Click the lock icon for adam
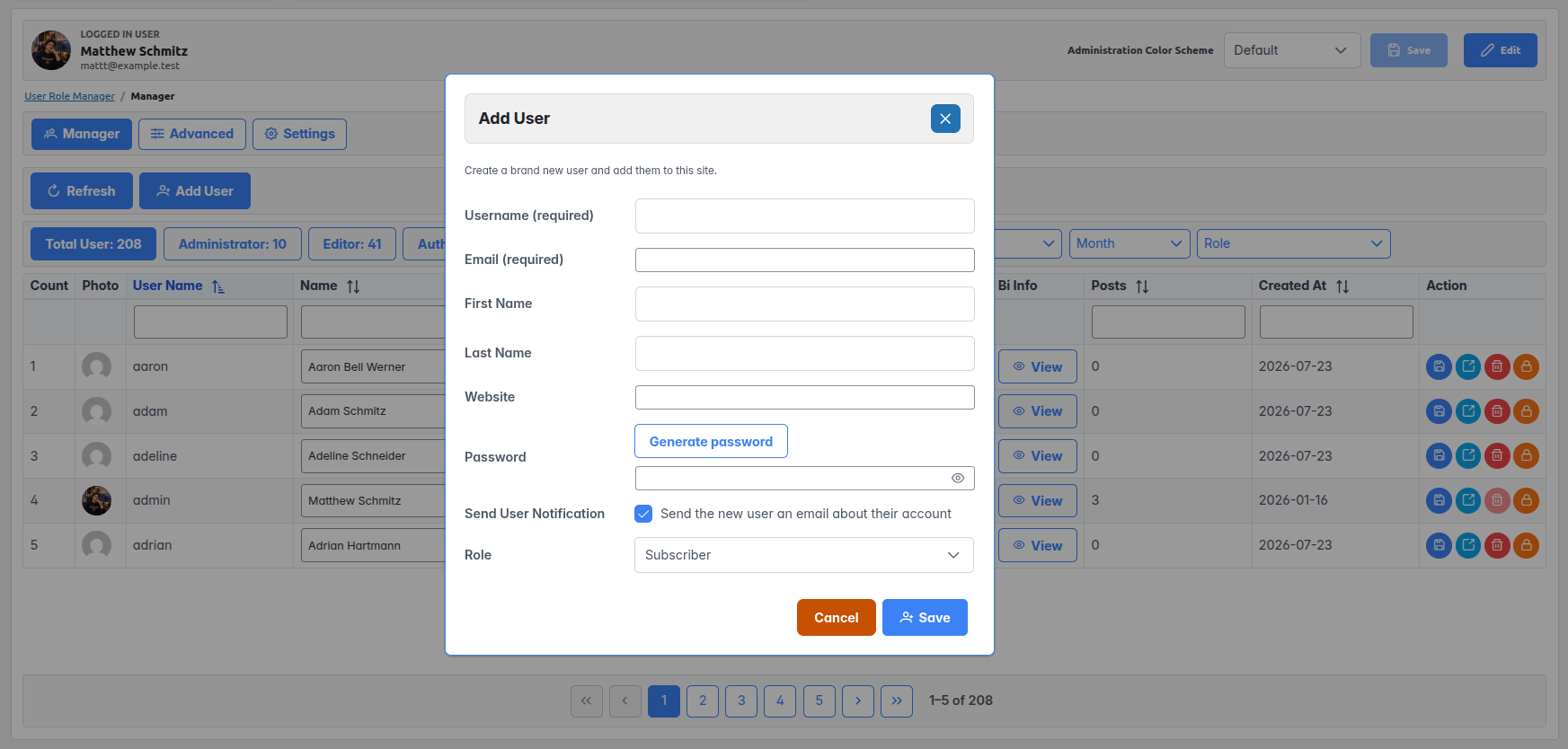 [x=1526, y=411]
